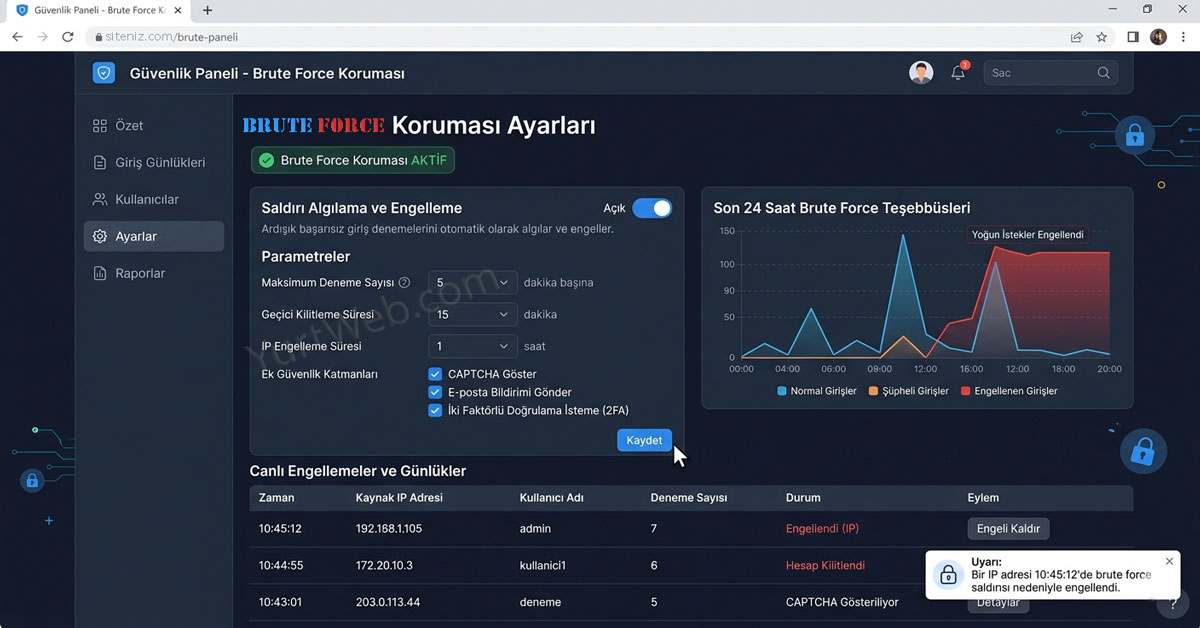Open a new browser tab
This screenshot has width=1200, height=628.
[208, 10]
